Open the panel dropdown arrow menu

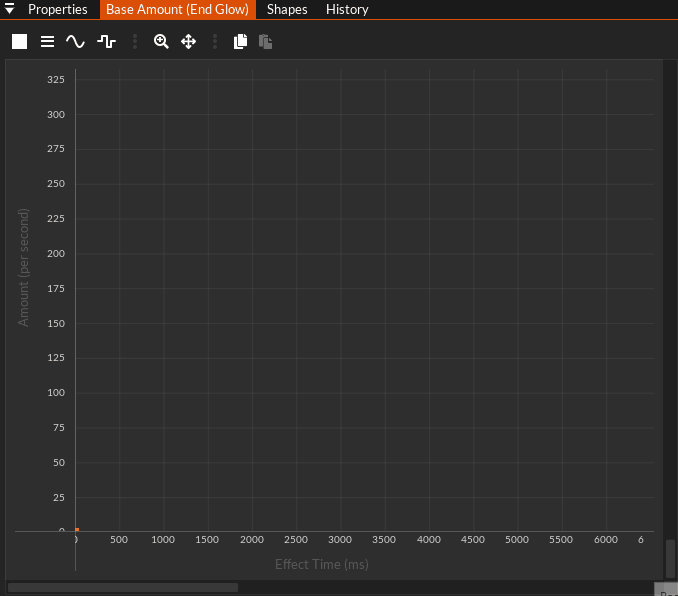pyautogui.click(x=9, y=10)
